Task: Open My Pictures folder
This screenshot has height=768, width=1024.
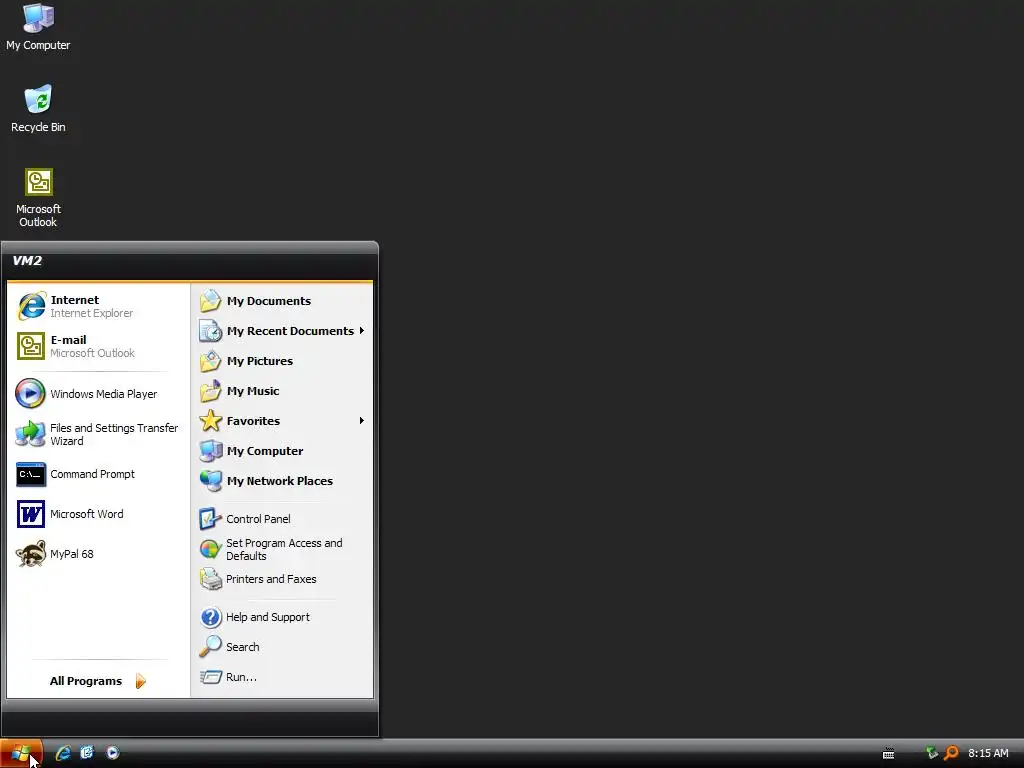Action: (x=282, y=361)
